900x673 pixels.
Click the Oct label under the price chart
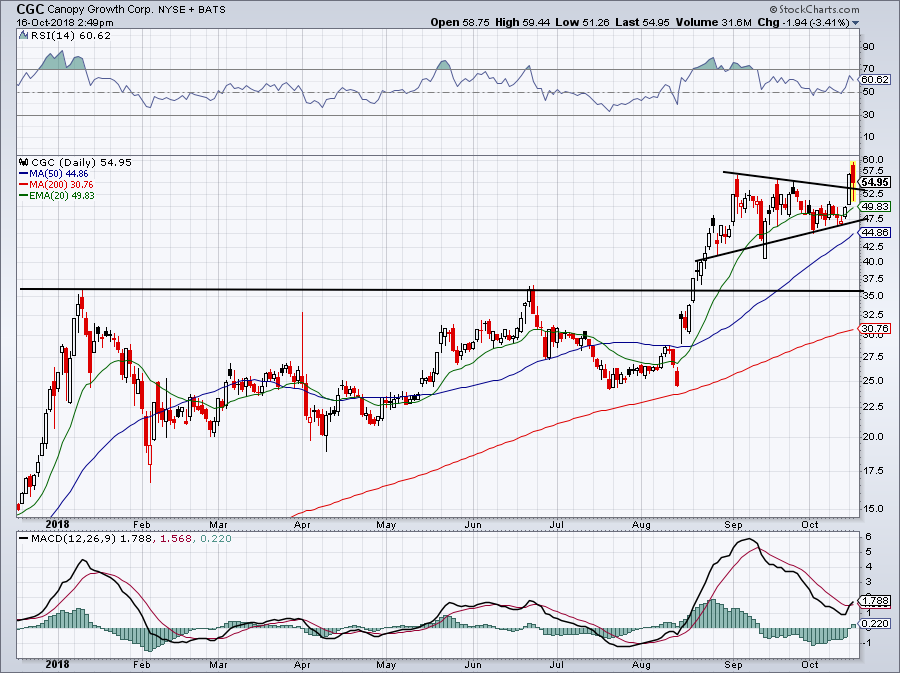[810, 525]
